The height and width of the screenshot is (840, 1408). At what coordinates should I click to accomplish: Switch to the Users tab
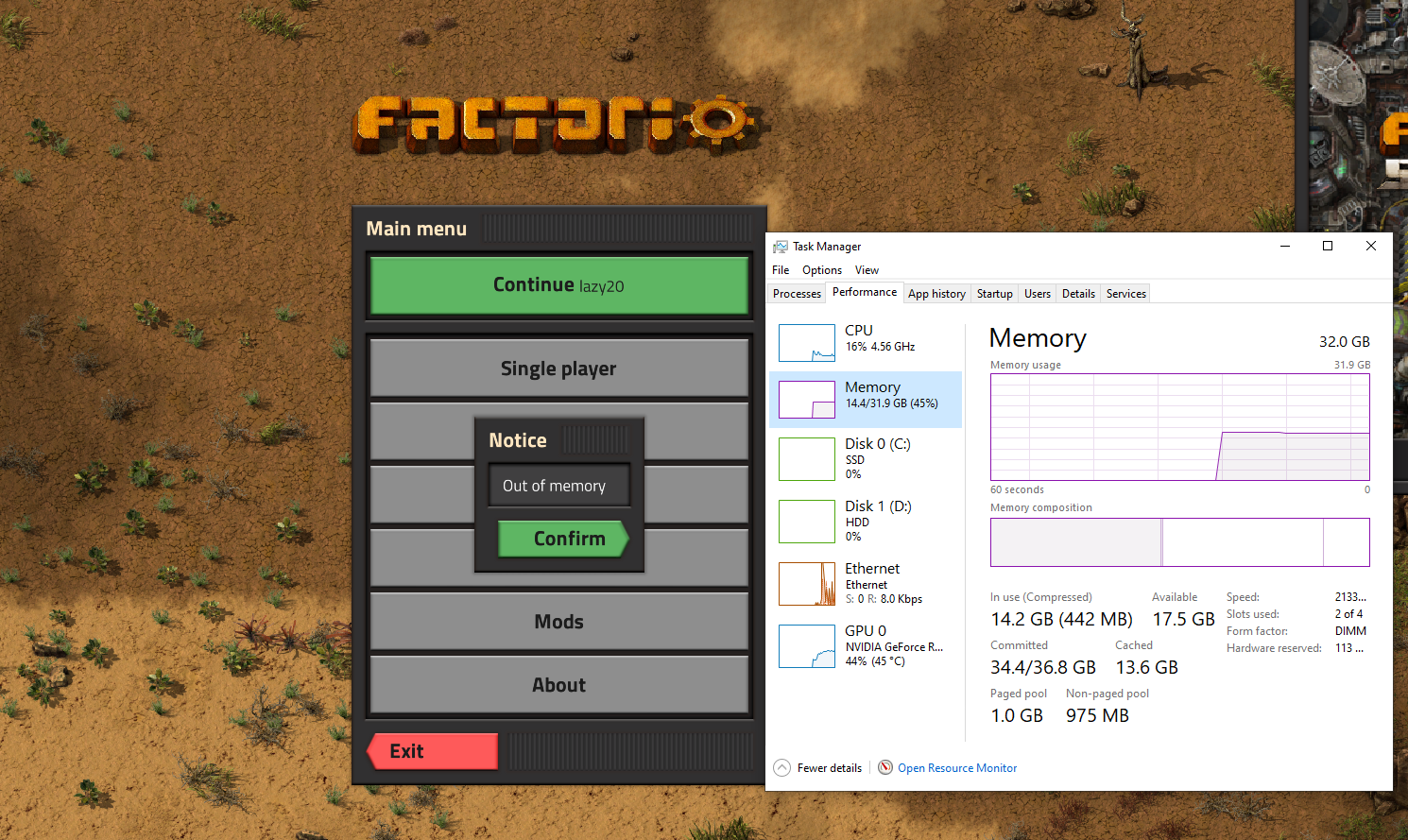click(x=1037, y=294)
